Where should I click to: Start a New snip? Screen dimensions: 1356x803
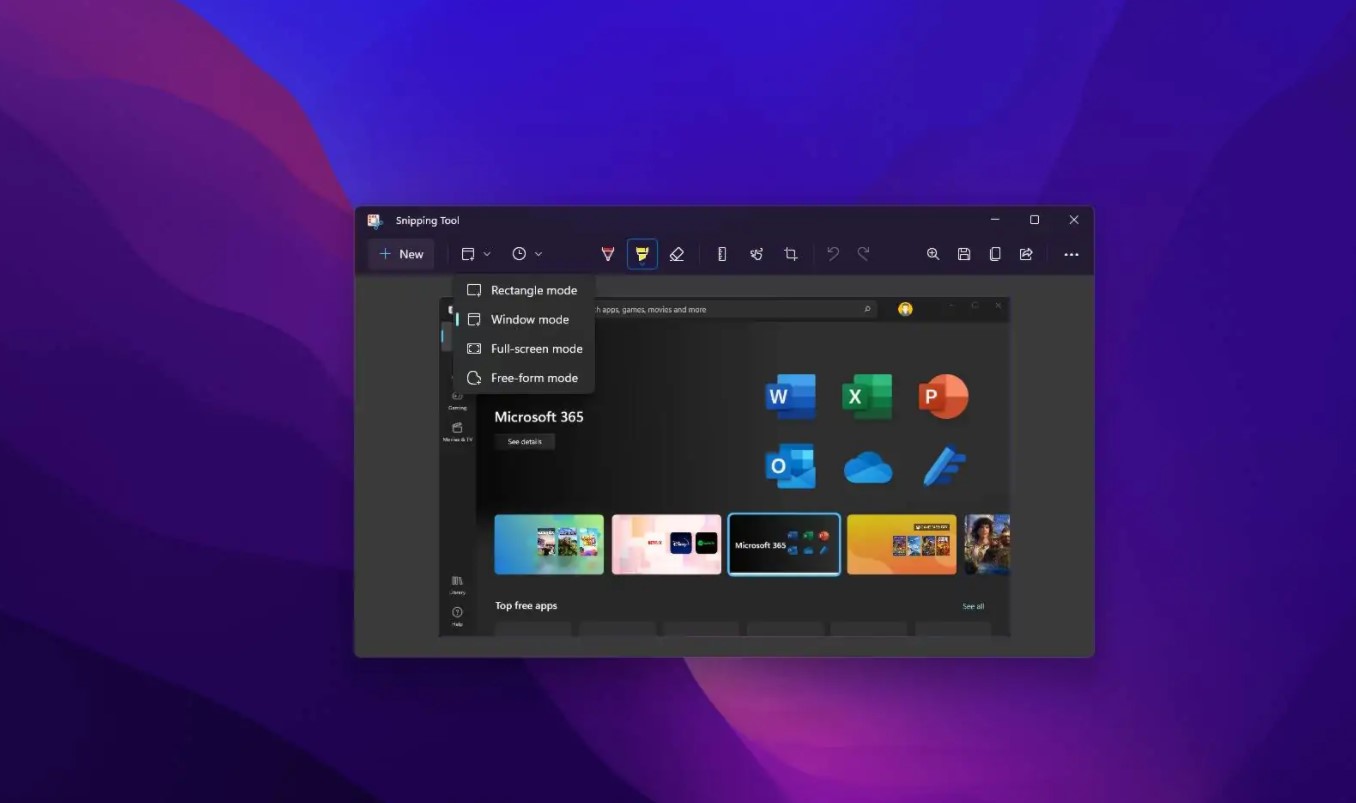[401, 253]
